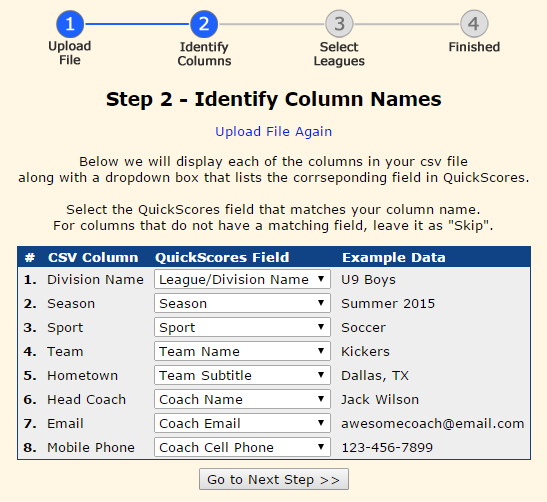Click the Summer 2015 example value

pyautogui.click(x=388, y=304)
